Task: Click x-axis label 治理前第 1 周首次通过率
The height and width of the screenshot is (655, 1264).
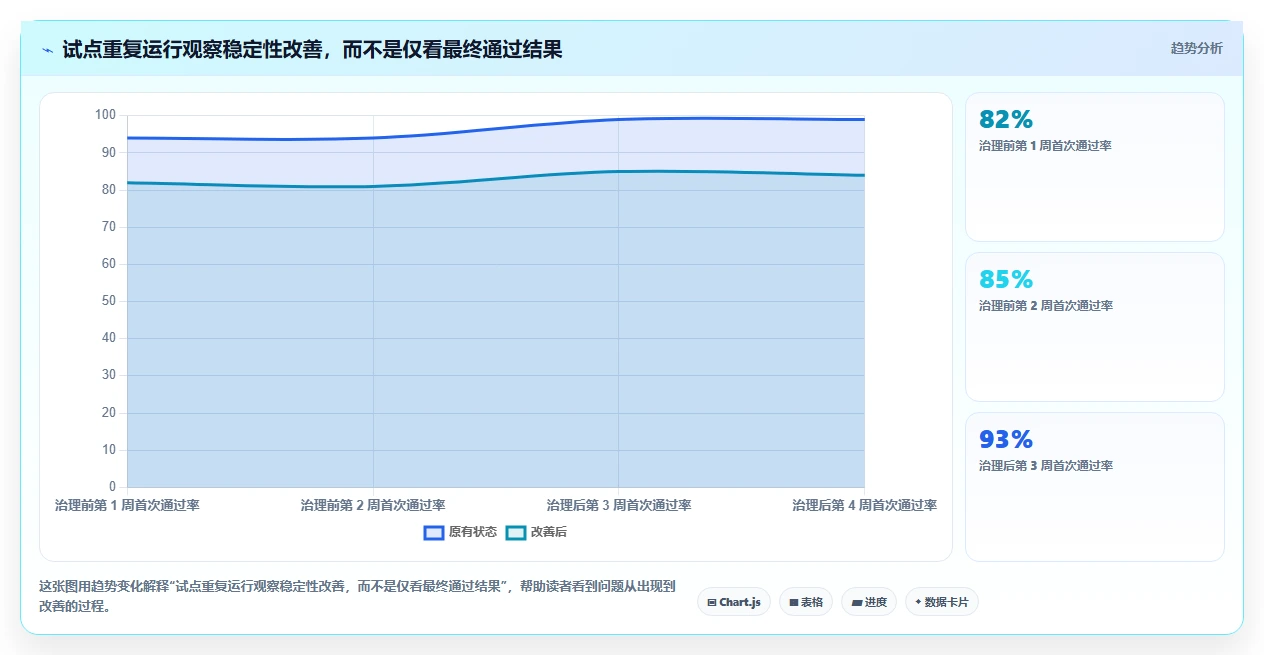Action: pyautogui.click(x=127, y=505)
